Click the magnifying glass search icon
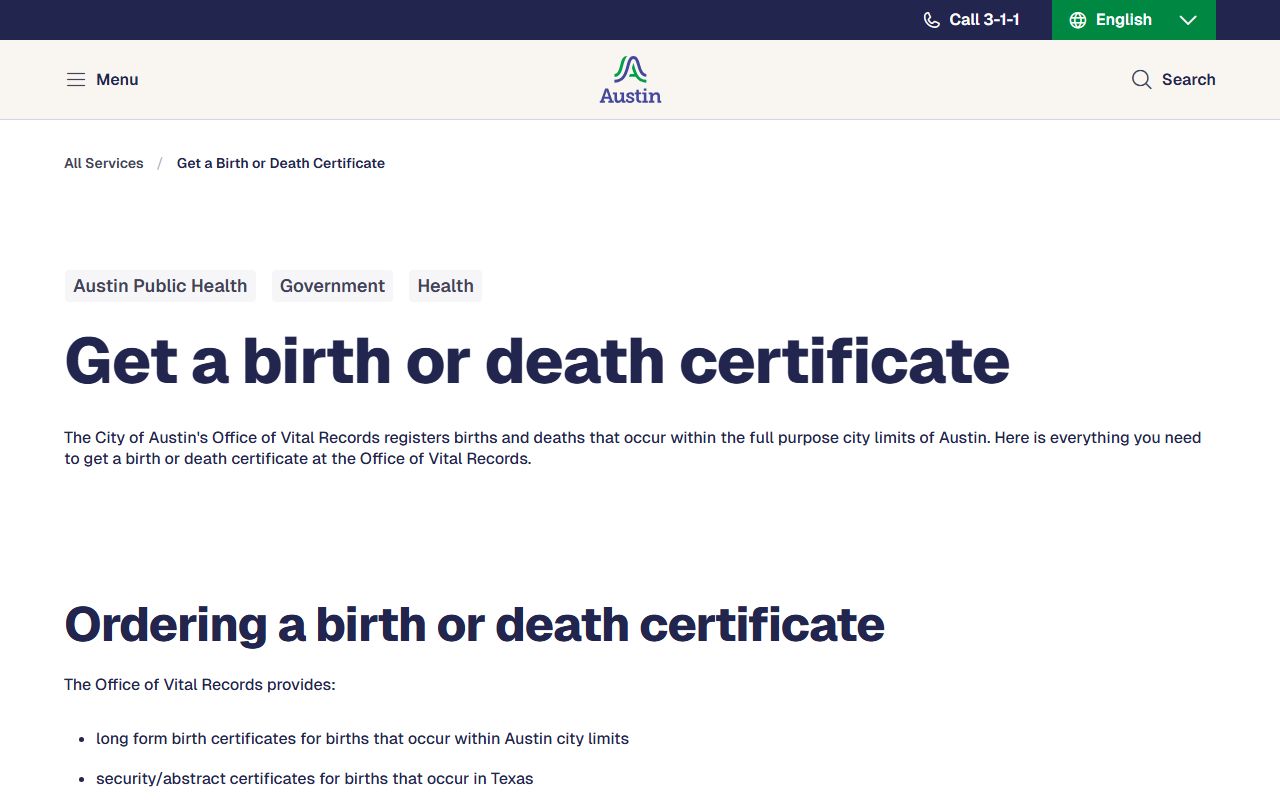Image resolution: width=1280 pixels, height=800 pixels. (x=1141, y=80)
